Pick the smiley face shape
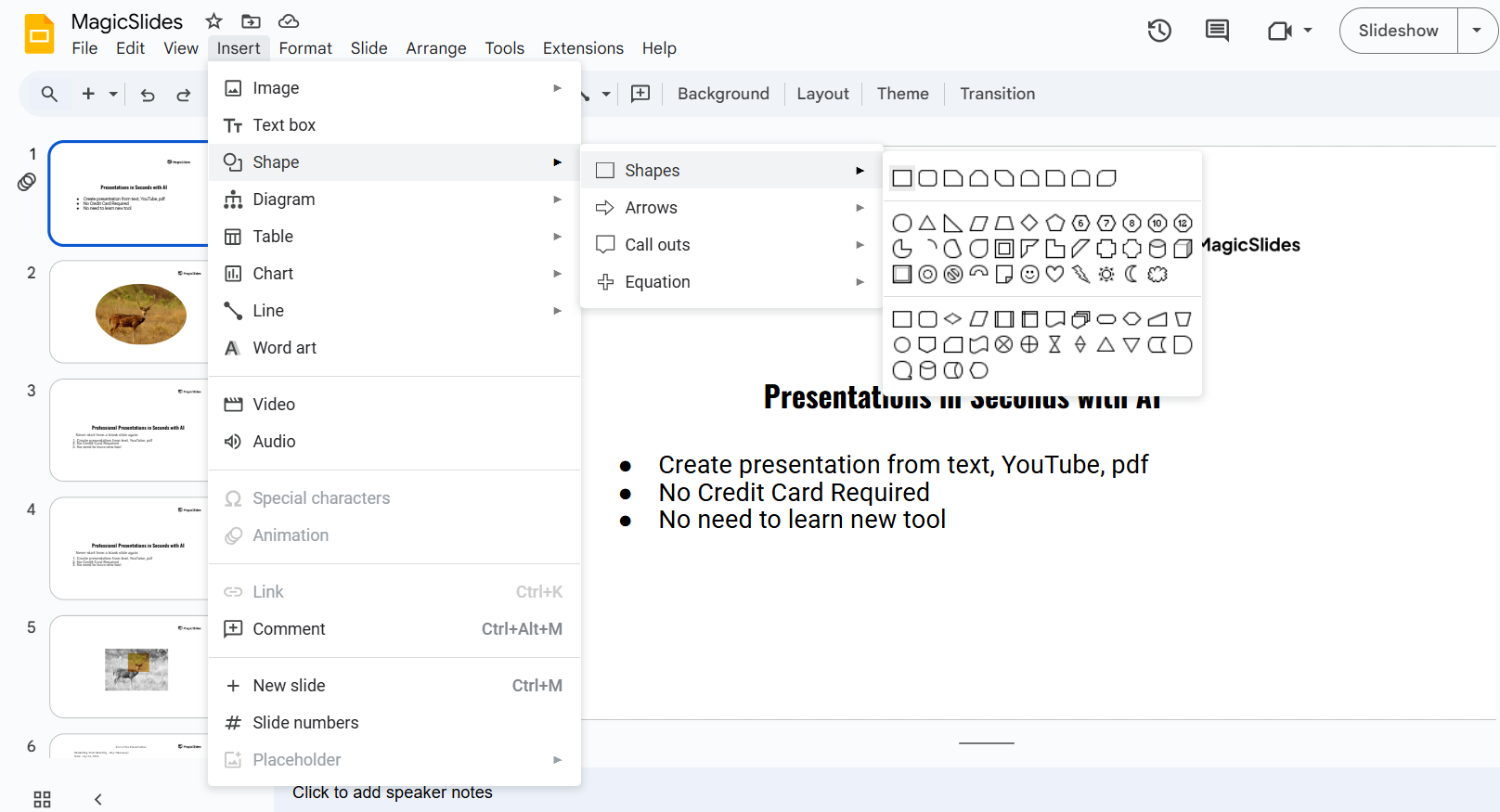Screen dimensions: 1500x812 pyautogui.click(x=1029, y=274)
